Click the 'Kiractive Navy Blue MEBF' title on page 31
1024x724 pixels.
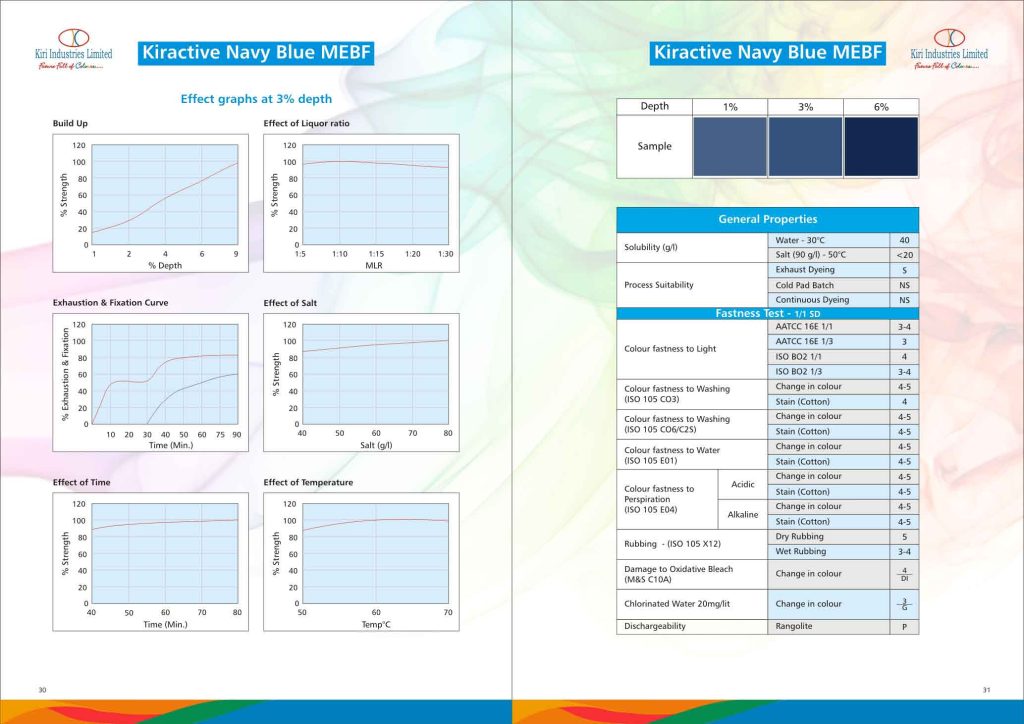(x=767, y=52)
